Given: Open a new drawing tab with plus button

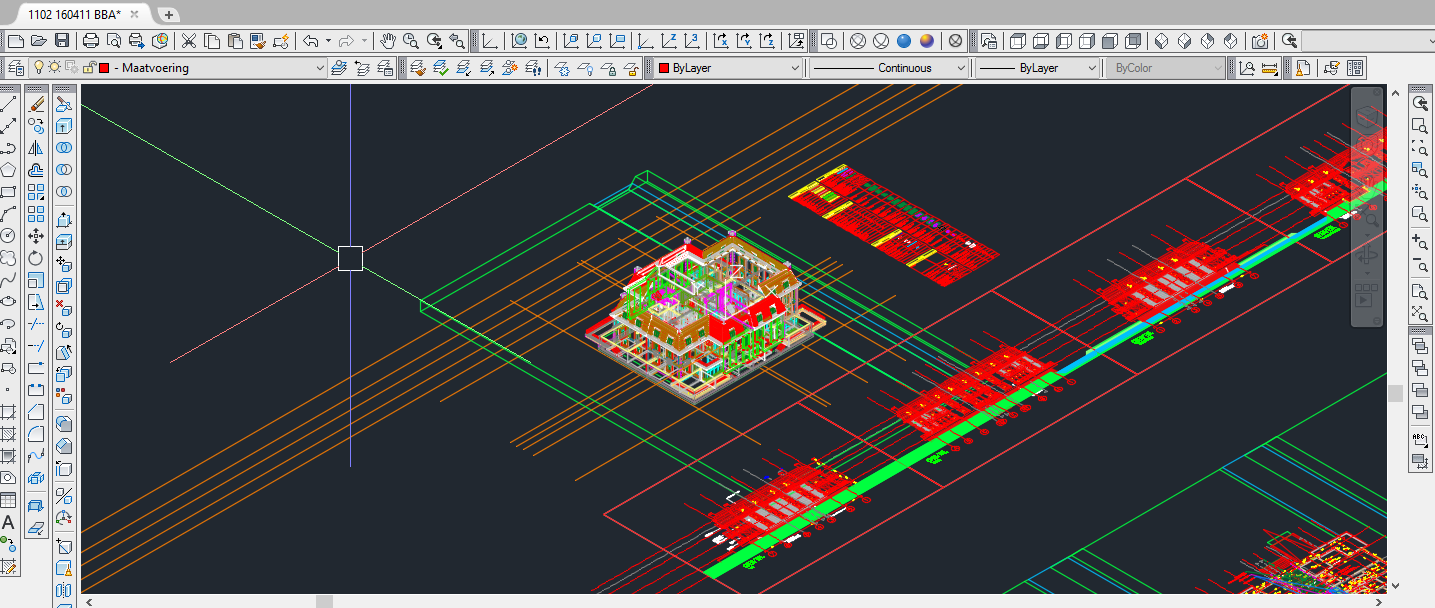Looking at the screenshot, I should tap(169, 15).
